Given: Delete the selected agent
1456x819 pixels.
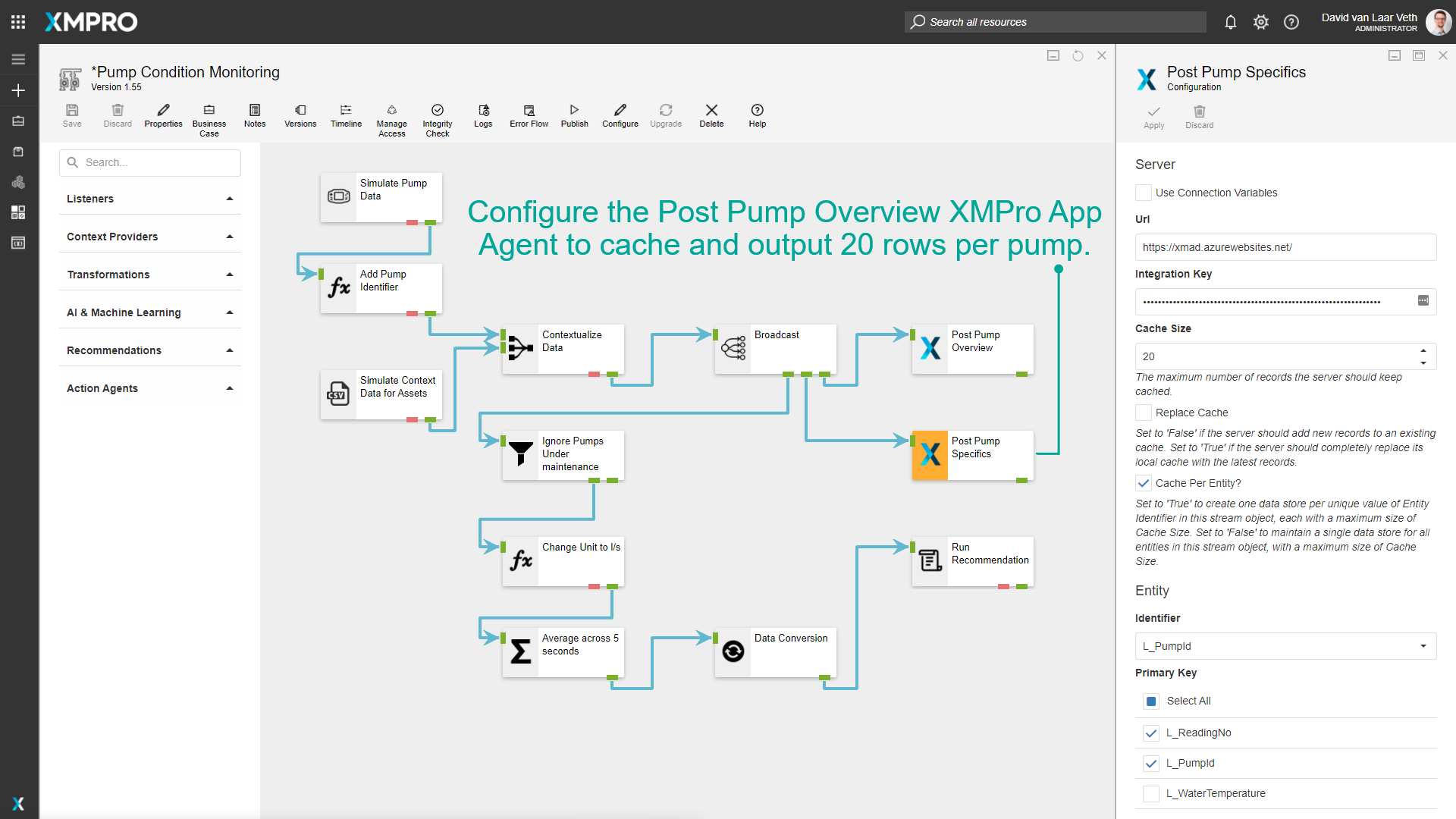Looking at the screenshot, I should coord(711,116).
